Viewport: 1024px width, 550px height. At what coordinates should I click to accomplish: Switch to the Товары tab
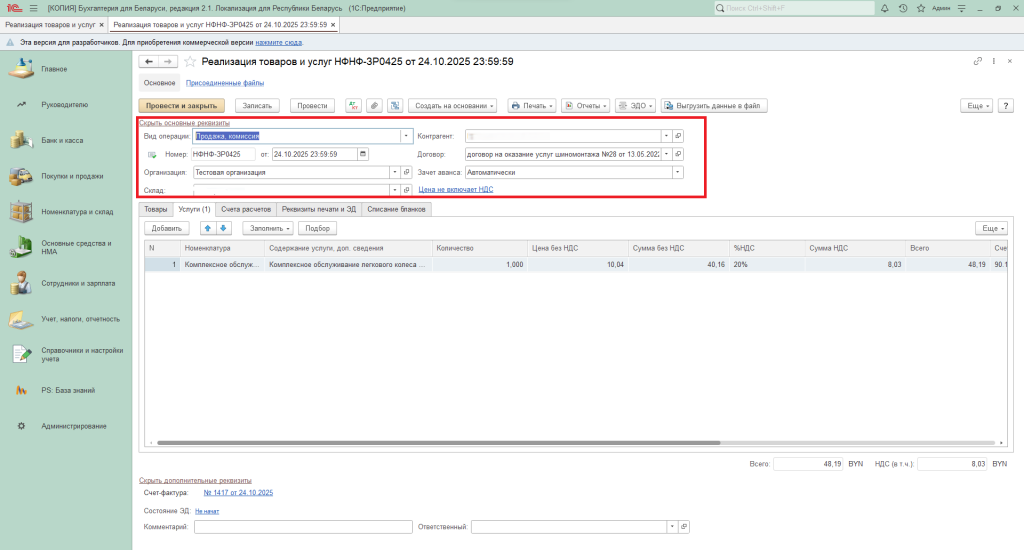155,209
